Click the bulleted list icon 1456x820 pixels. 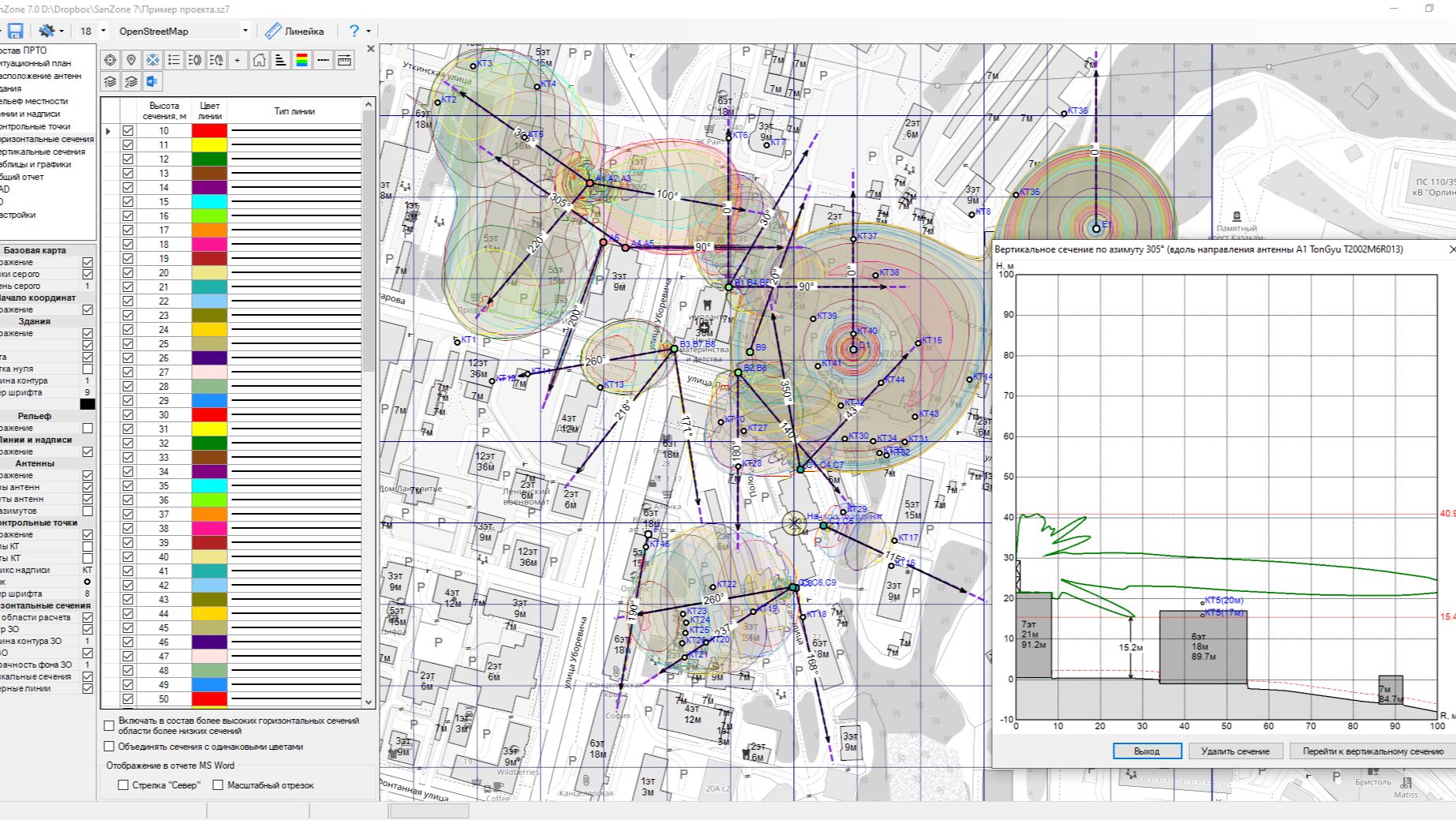[174, 60]
